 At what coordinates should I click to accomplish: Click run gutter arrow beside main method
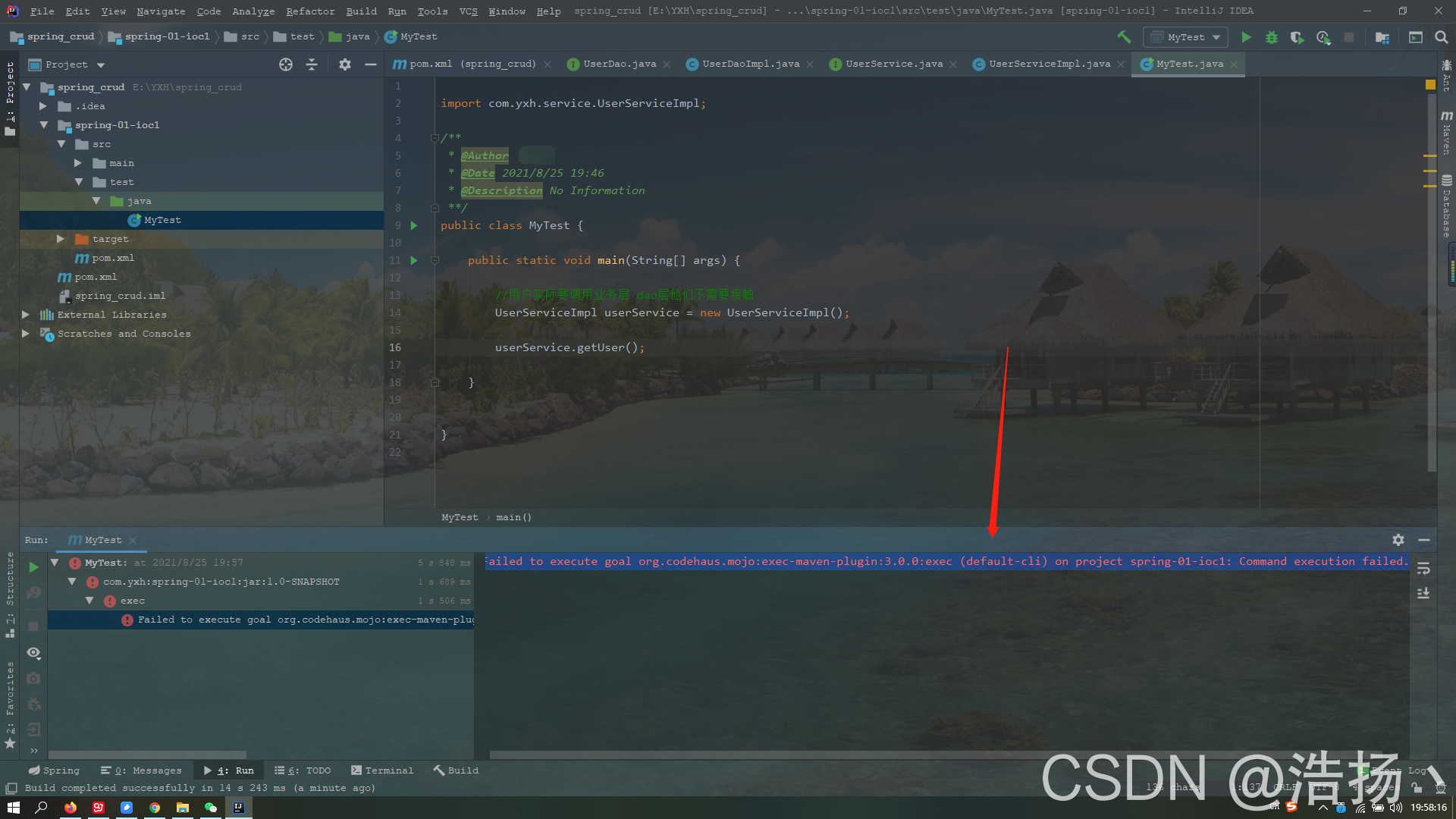click(x=414, y=260)
